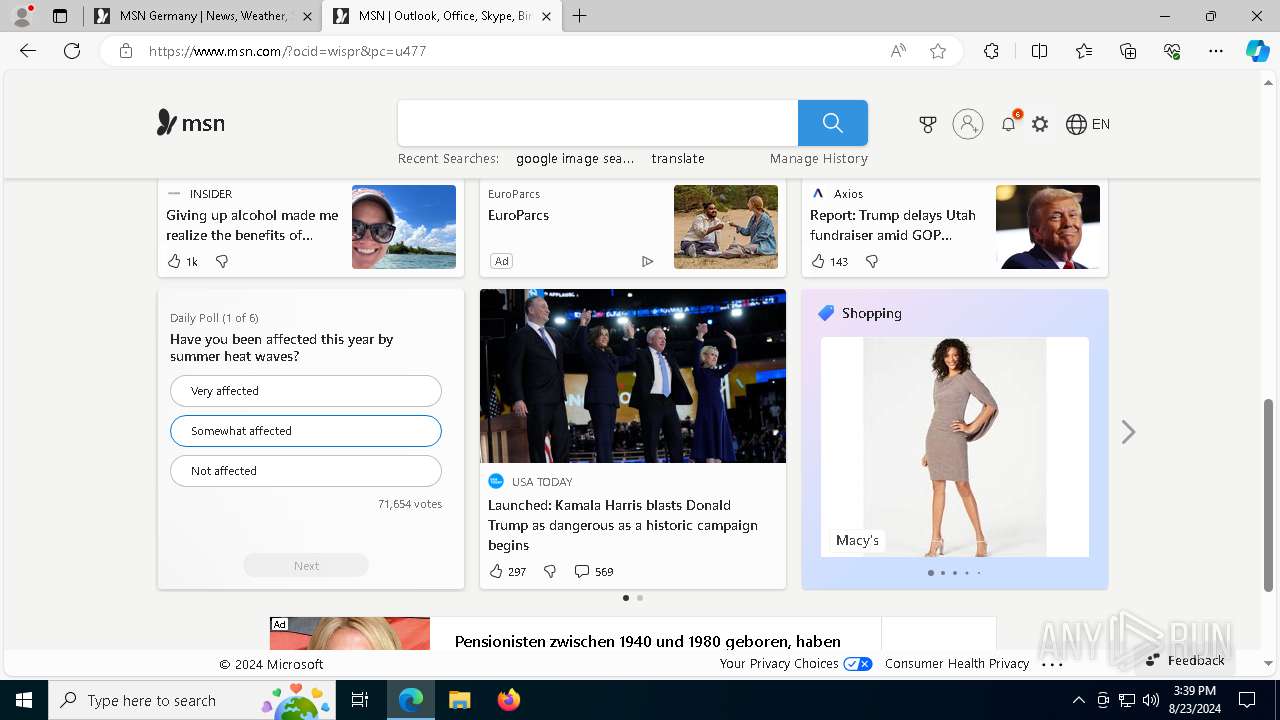Dislike the USA TODAY Kamala Harris article
The image size is (1280, 720).
(x=550, y=571)
